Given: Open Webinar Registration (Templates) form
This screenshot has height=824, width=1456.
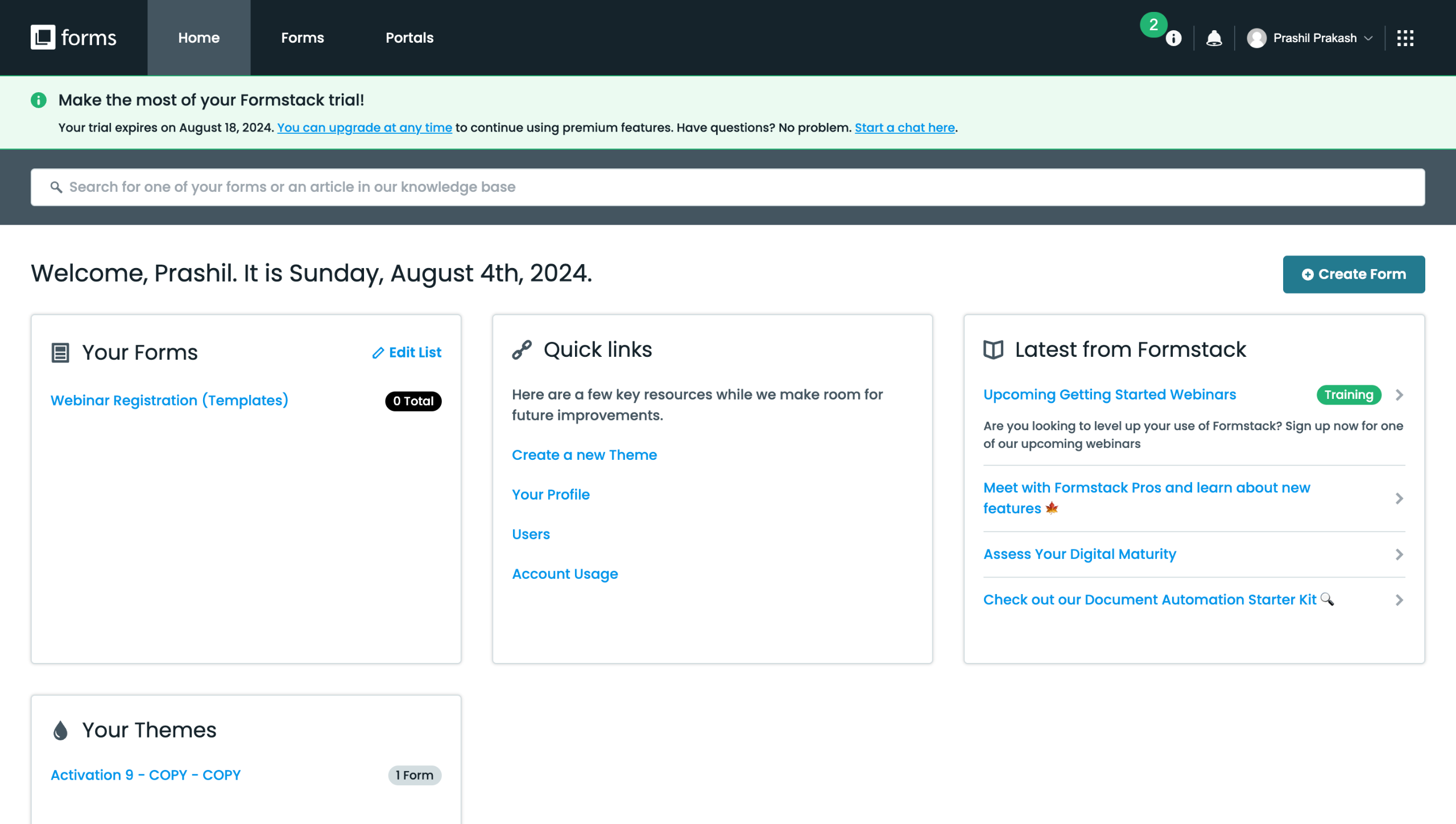Looking at the screenshot, I should [169, 401].
